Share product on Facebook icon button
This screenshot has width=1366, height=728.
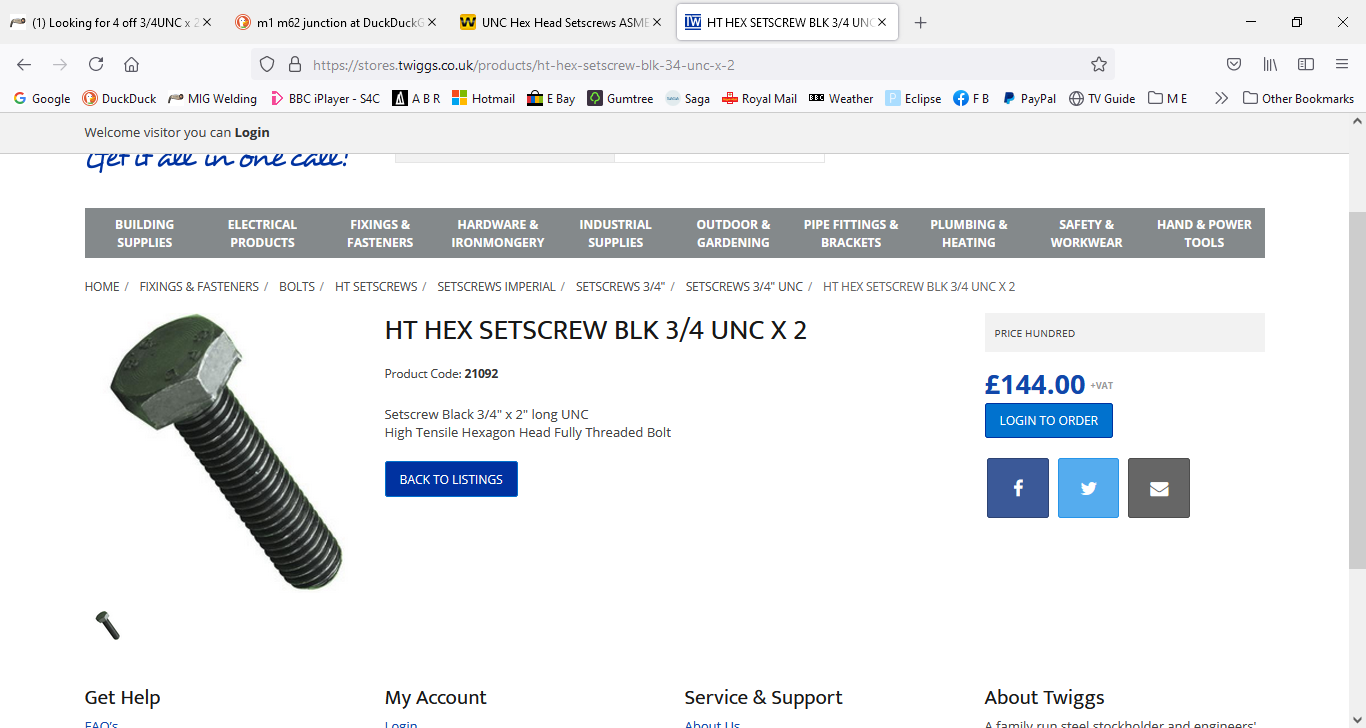point(1017,488)
